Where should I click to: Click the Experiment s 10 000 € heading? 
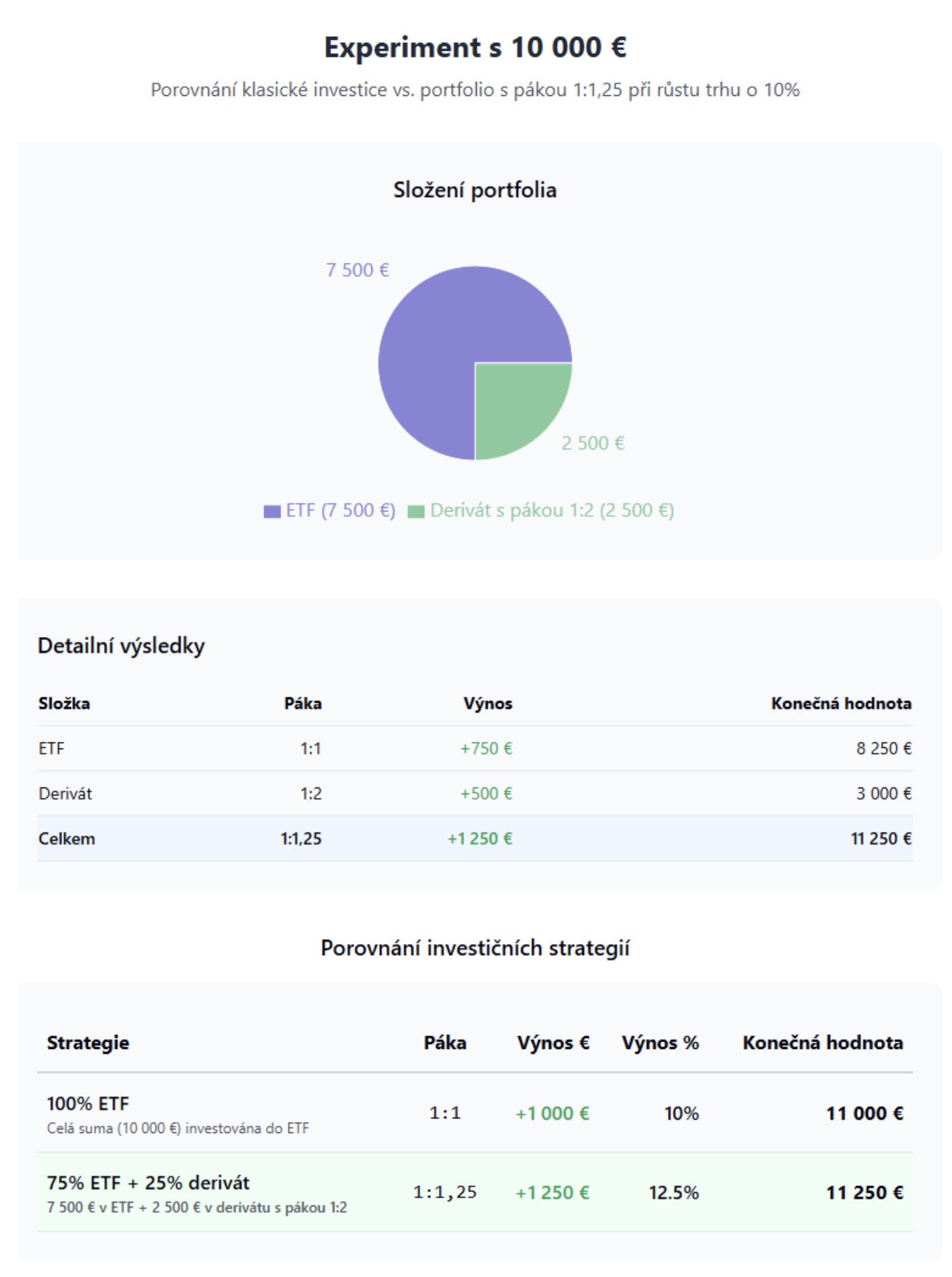coord(475,48)
